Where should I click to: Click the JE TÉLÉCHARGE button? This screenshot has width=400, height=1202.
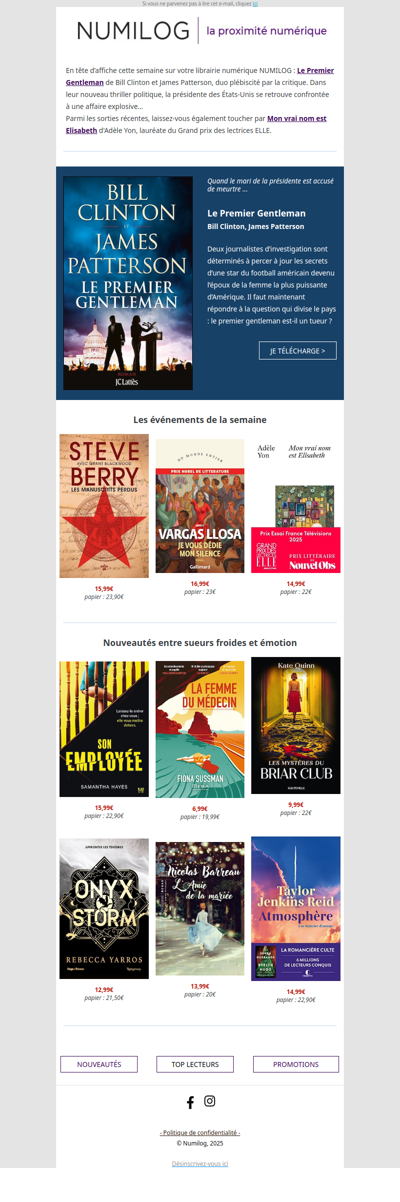[297, 351]
